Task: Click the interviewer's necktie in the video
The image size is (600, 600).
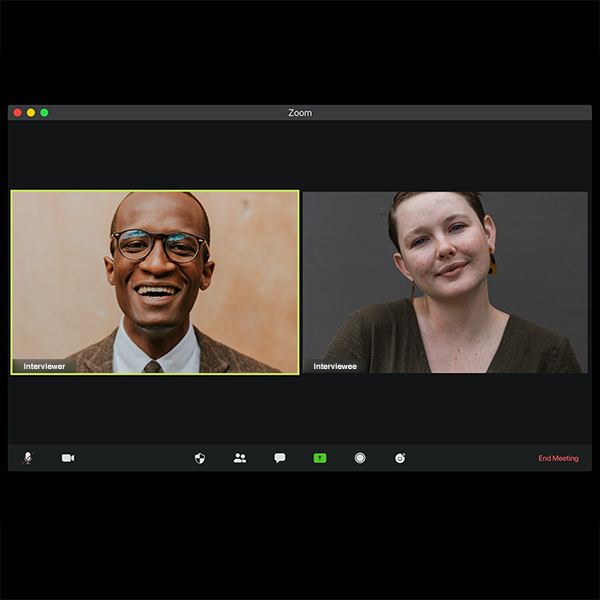Action: [152, 367]
